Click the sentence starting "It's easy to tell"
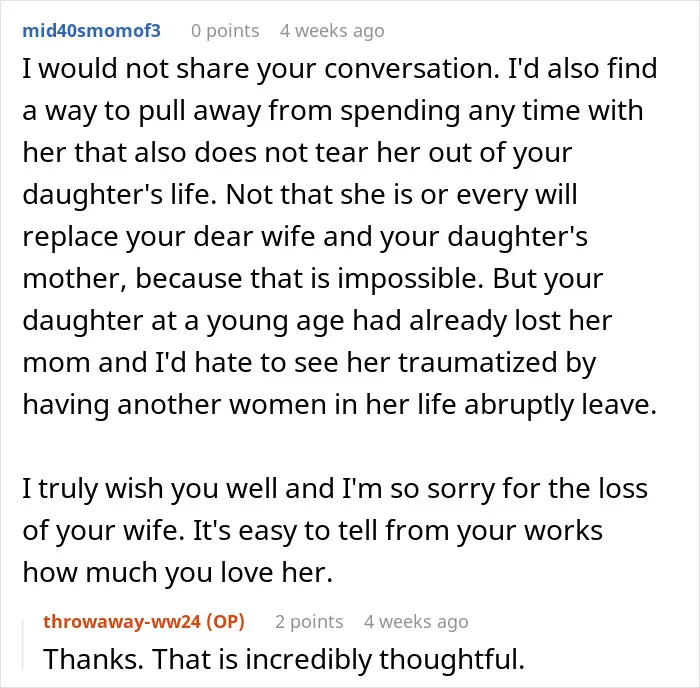 [397, 530]
